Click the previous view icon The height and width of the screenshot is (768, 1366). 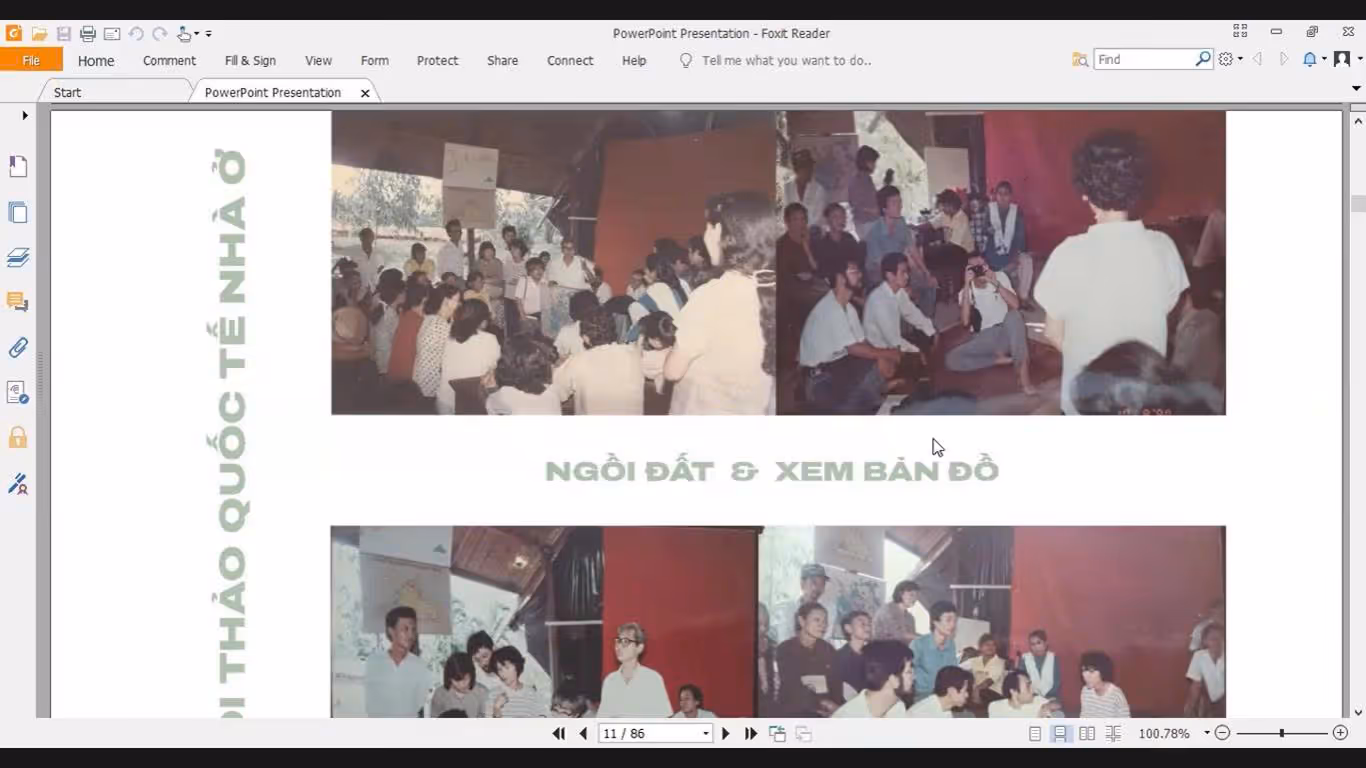pos(777,734)
